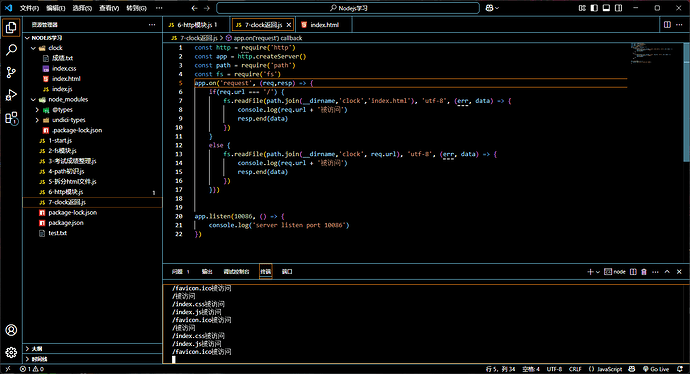Open the Manage gear icon
This screenshot has width=690, height=374.
(11, 352)
